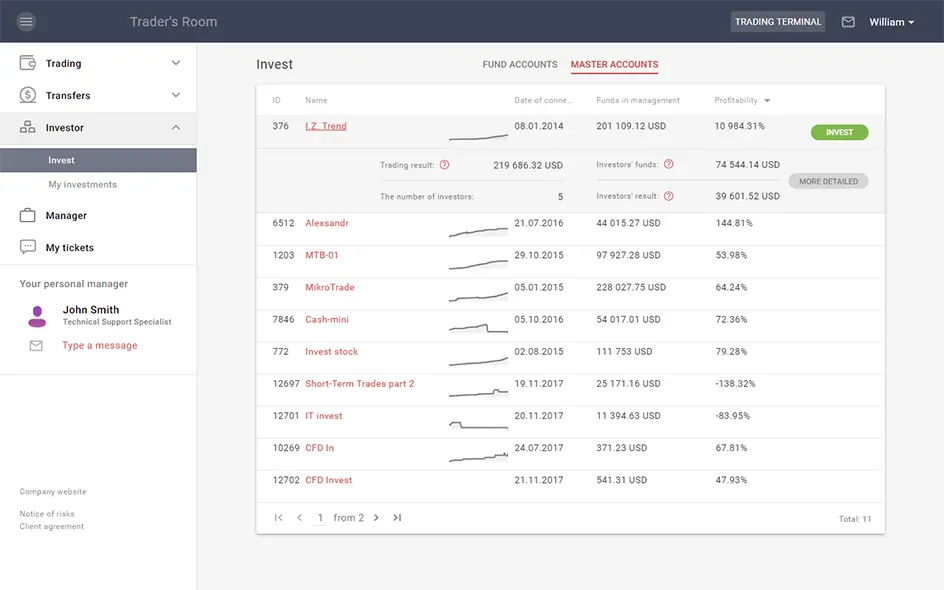The width and height of the screenshot is (944, 590).
Task: Click the hamburger menu icon top left
Action: click(27, 21)
